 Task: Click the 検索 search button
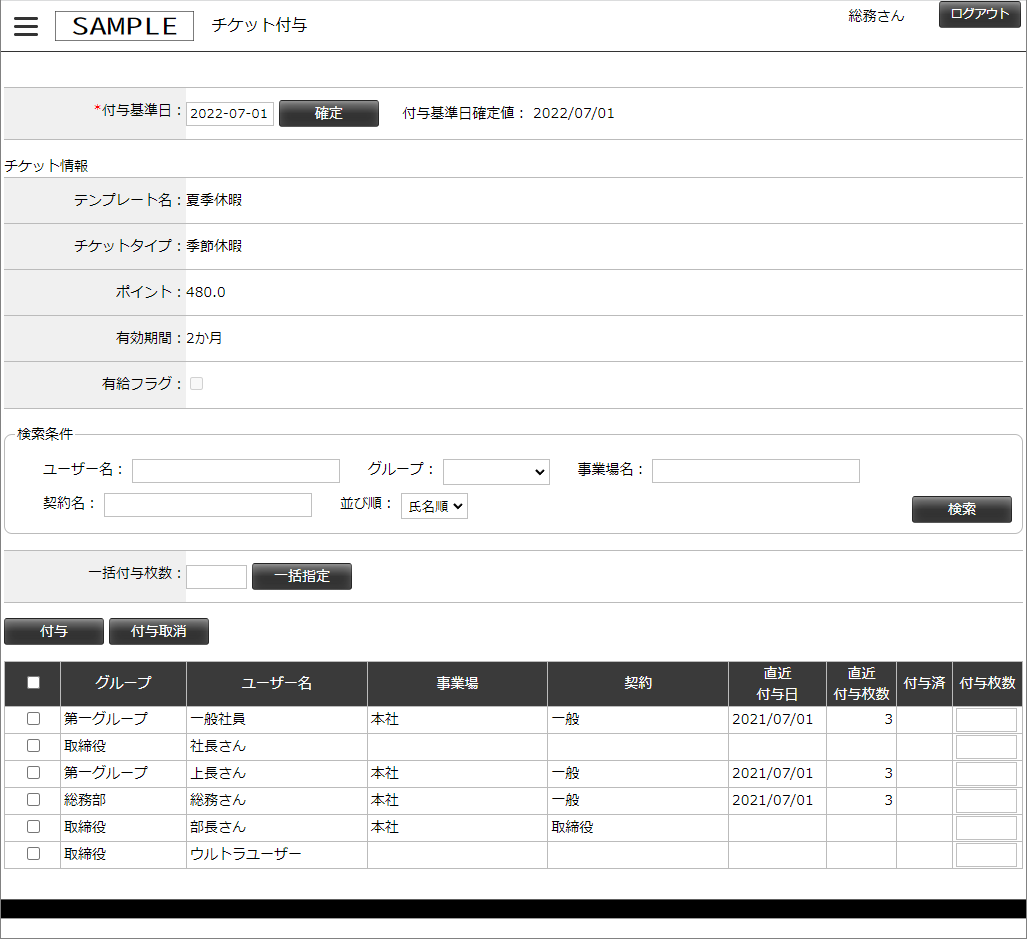pyautogui.click(x=961, y=509)
